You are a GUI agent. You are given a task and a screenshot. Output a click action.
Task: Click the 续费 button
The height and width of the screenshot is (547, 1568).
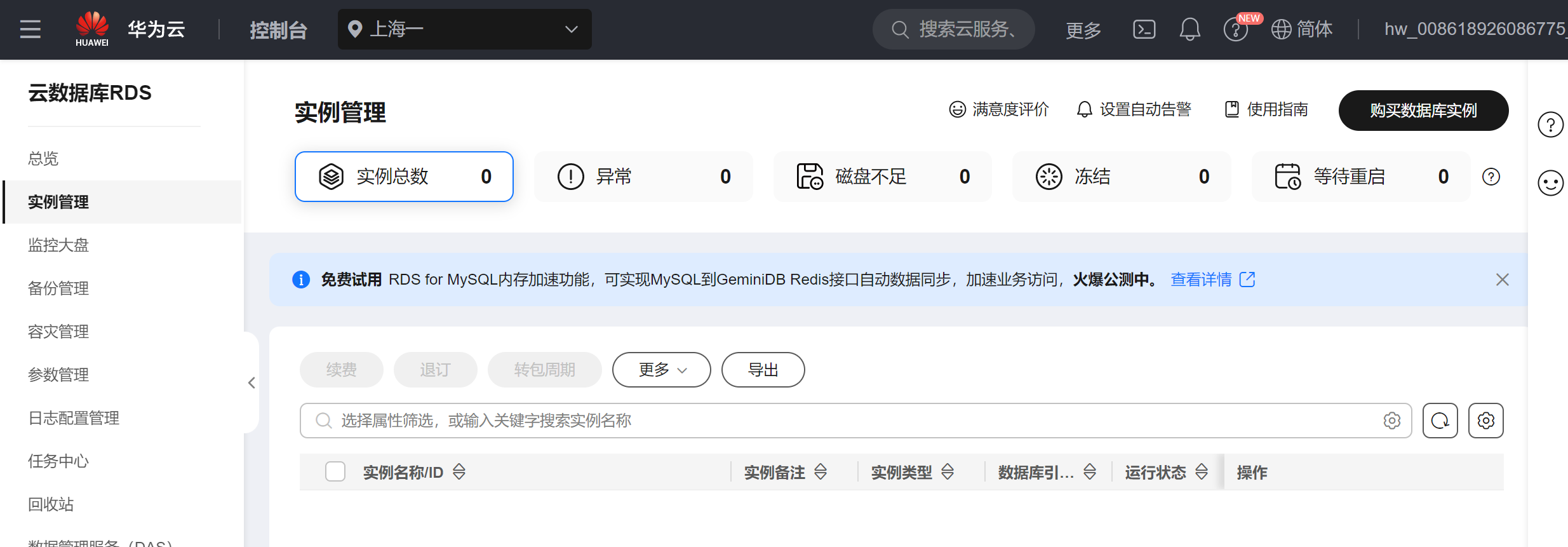[x=341, y=370]
